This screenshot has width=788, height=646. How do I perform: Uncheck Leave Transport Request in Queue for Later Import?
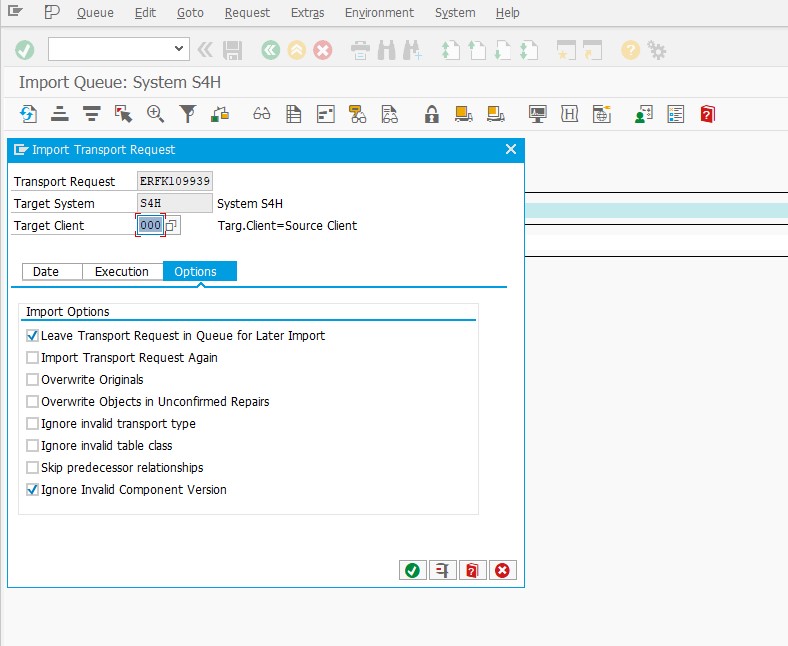tap(32, 335)
